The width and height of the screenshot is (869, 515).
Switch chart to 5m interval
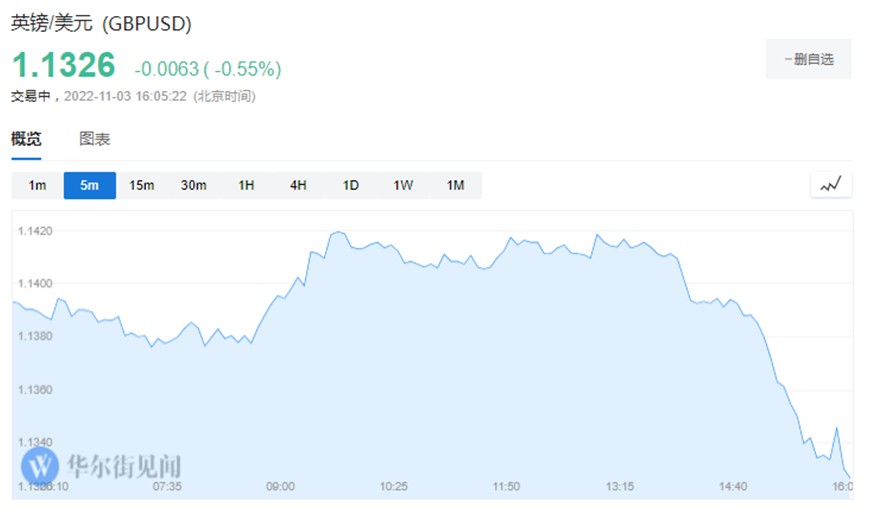(x=89, y=185)
